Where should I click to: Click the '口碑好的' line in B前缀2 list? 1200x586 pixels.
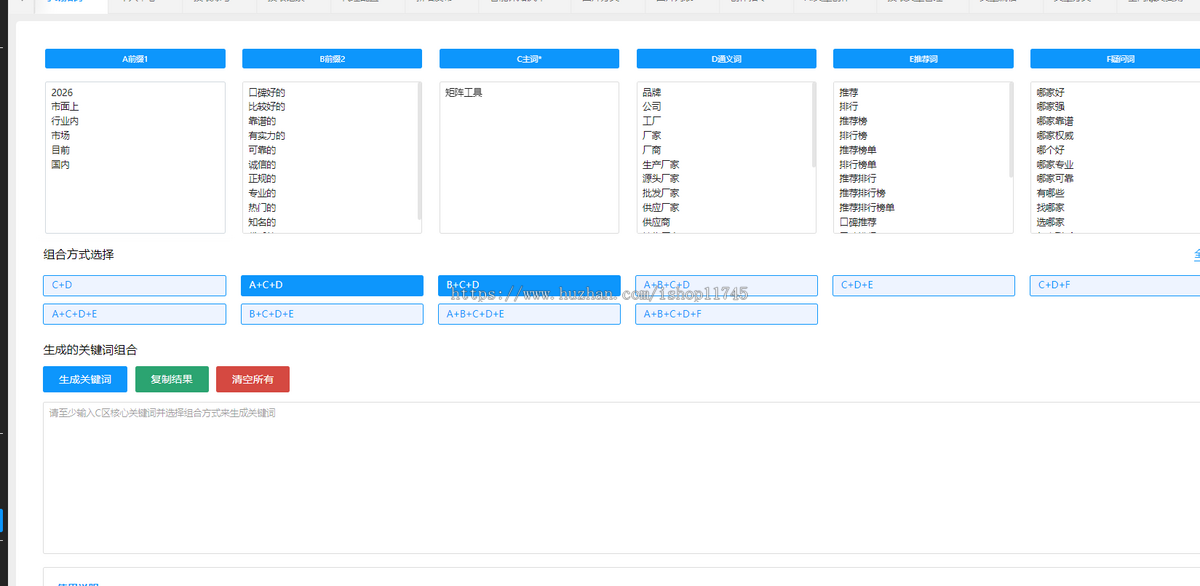267,93
